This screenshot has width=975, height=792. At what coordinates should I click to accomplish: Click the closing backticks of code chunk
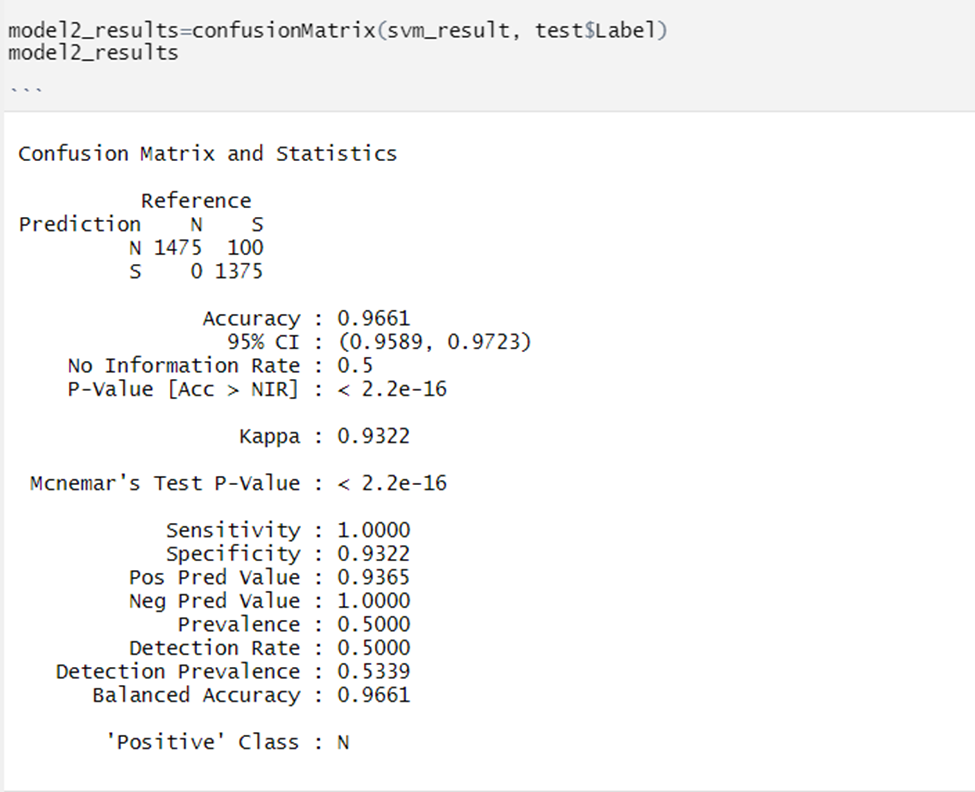tap(26, 90)
